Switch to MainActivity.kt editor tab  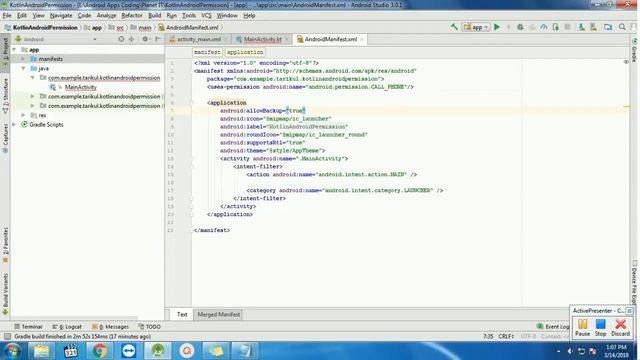coord(262,39)
